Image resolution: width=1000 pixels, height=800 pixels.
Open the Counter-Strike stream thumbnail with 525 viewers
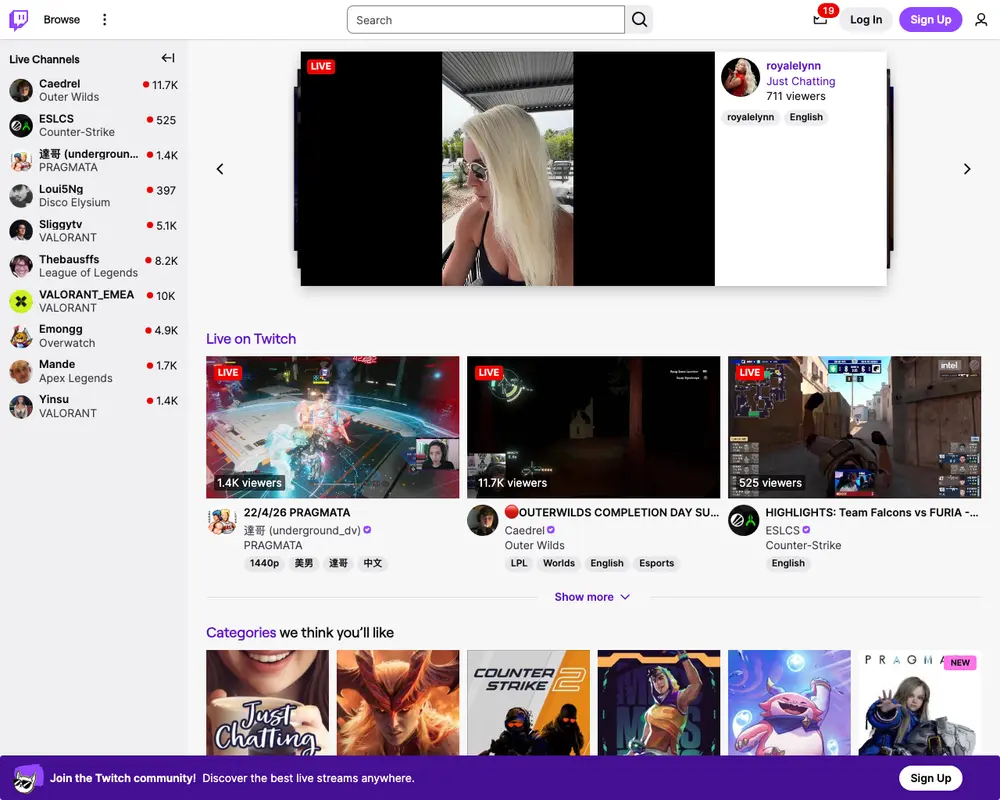(x=855, y=427)
